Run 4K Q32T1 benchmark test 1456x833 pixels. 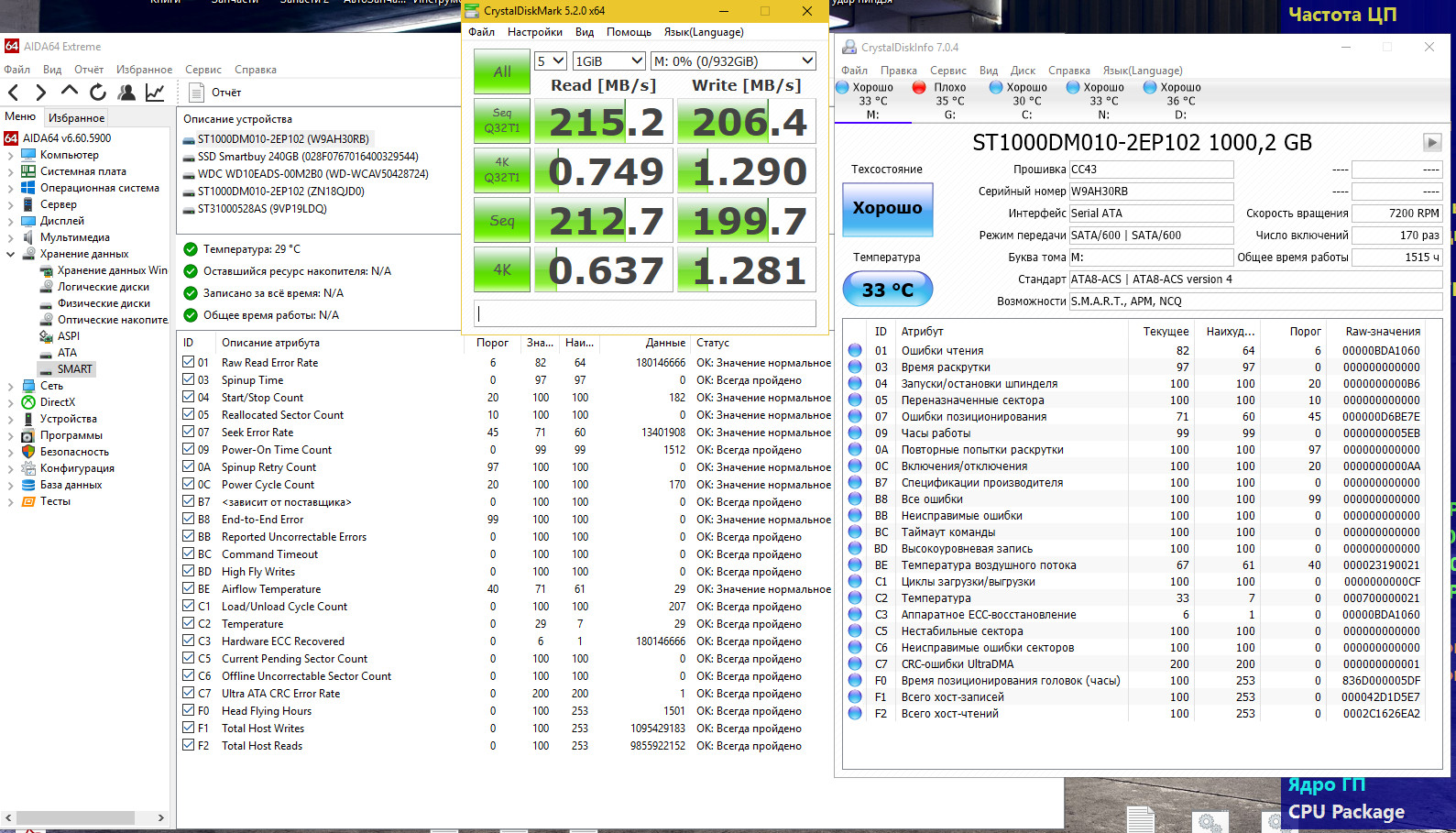tap(501, 170)
